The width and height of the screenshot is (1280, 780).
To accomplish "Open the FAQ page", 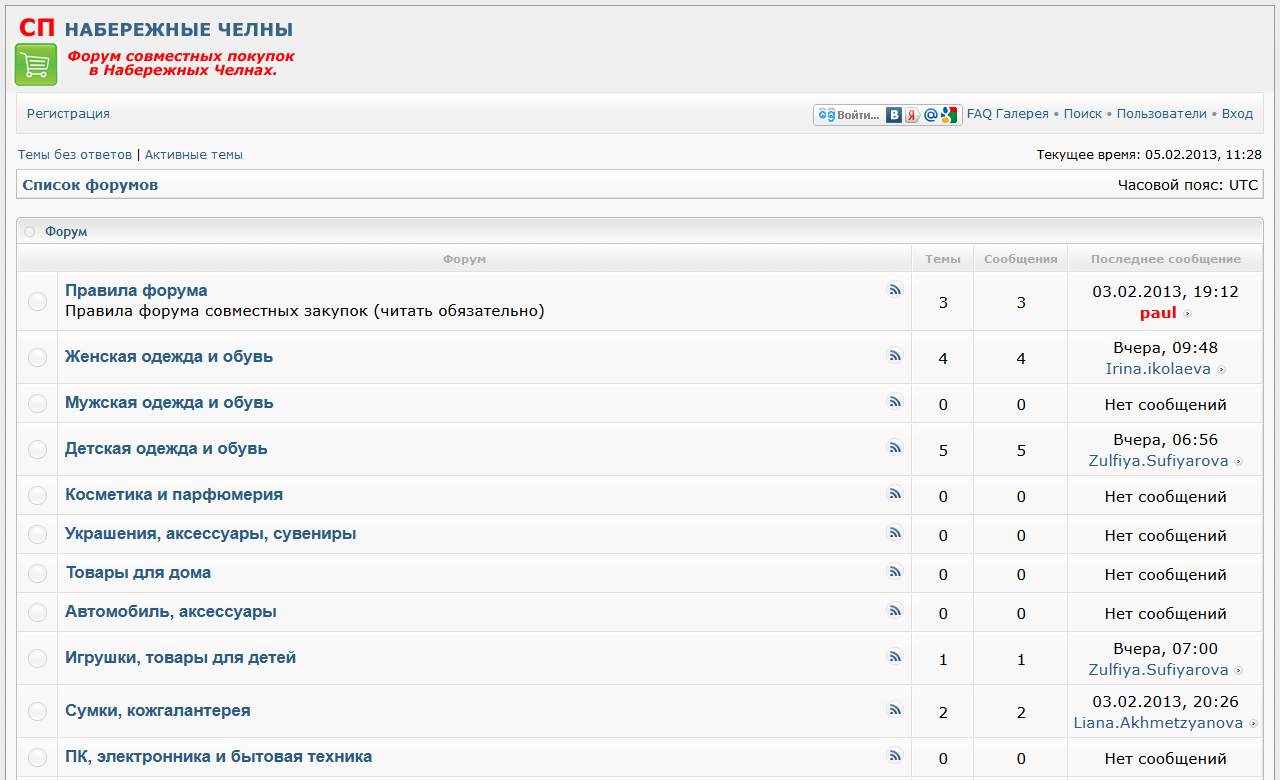I will point(979,114).
